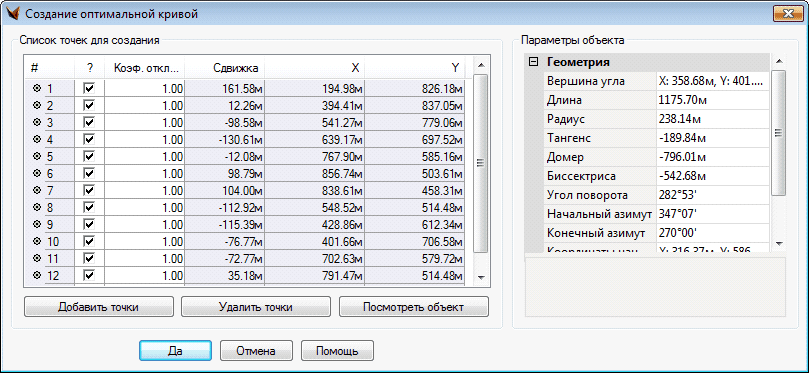This screenshot has width=809, height=373.
Task: Select the point marker icon for row 4
Action: [x=37, y=139]
